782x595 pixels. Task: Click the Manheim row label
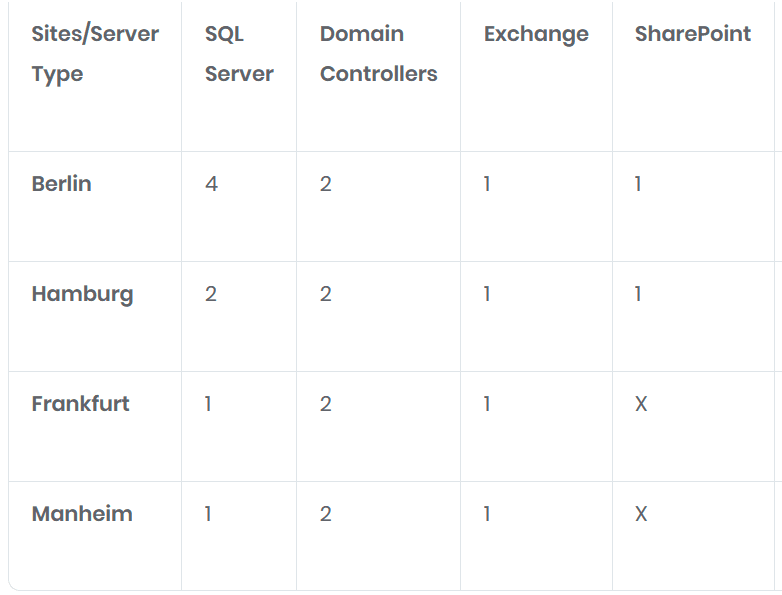pyautogui.click(x=82, y=514)
